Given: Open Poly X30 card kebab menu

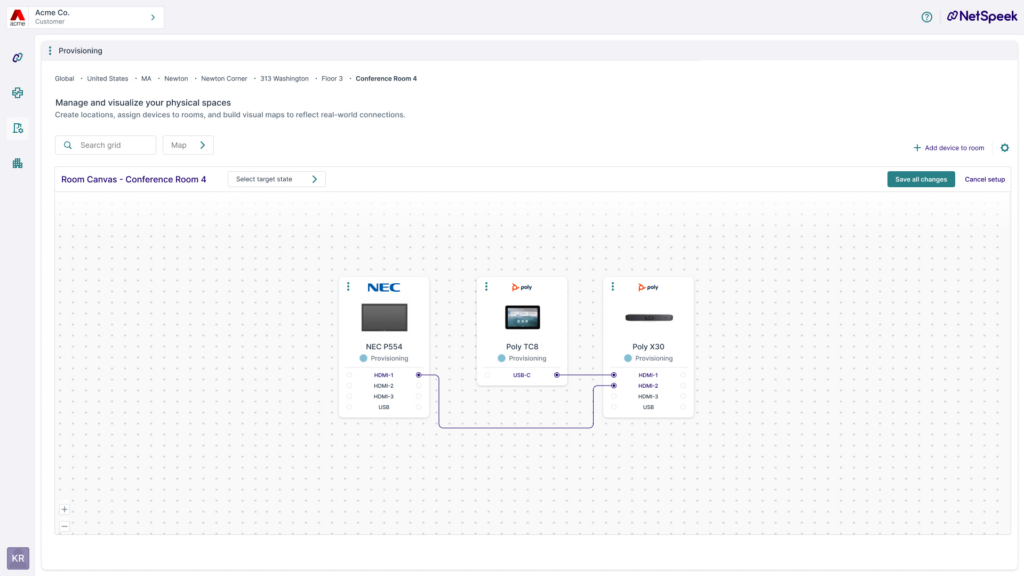Looking at the screenshot, I should tap(612, 287).
